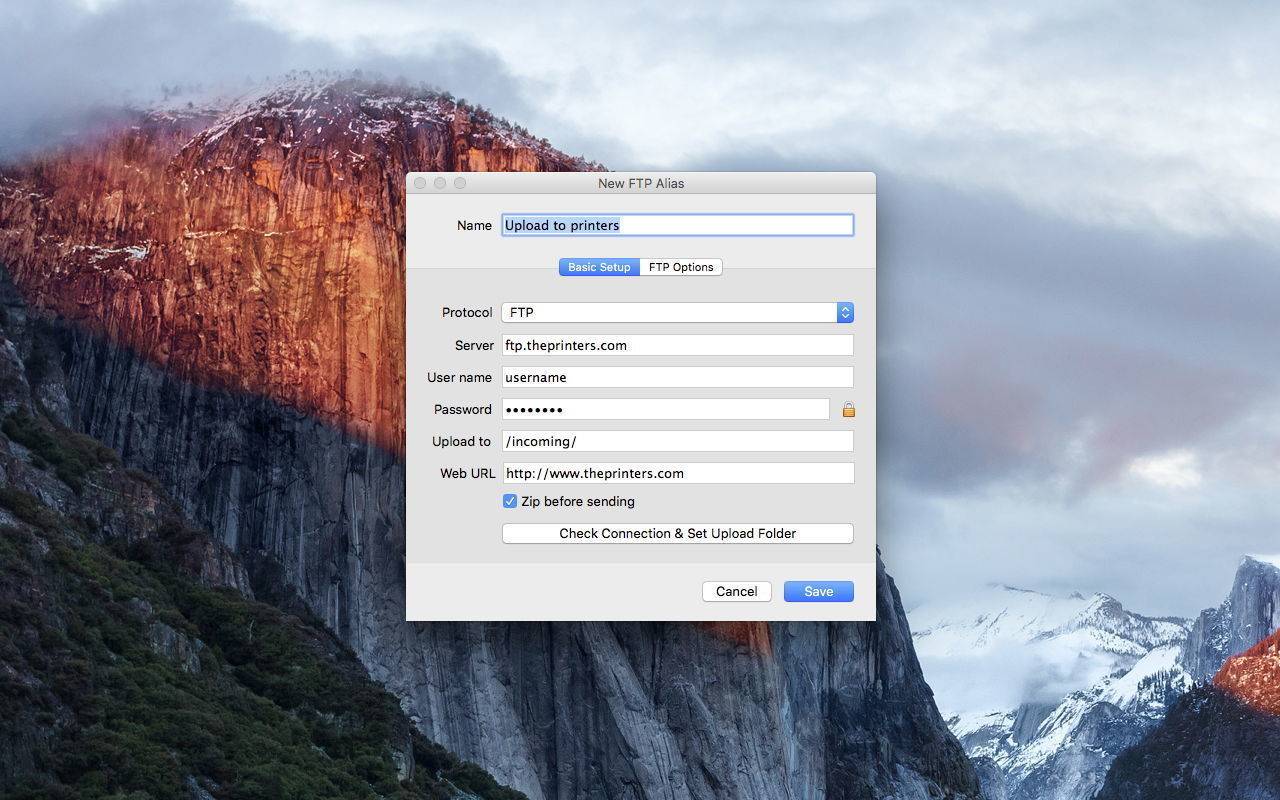Uncheck the Zip before sending checkbox
The image size is (1280, 800).
point(510,501)
